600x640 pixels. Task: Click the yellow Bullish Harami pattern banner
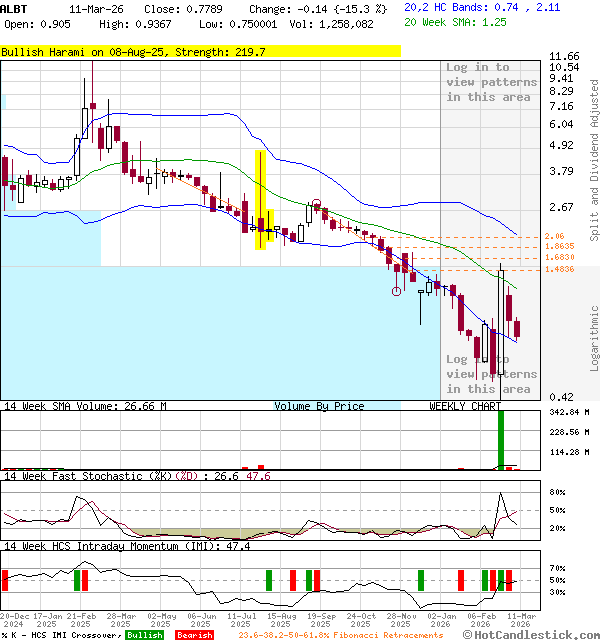(200, 51)
